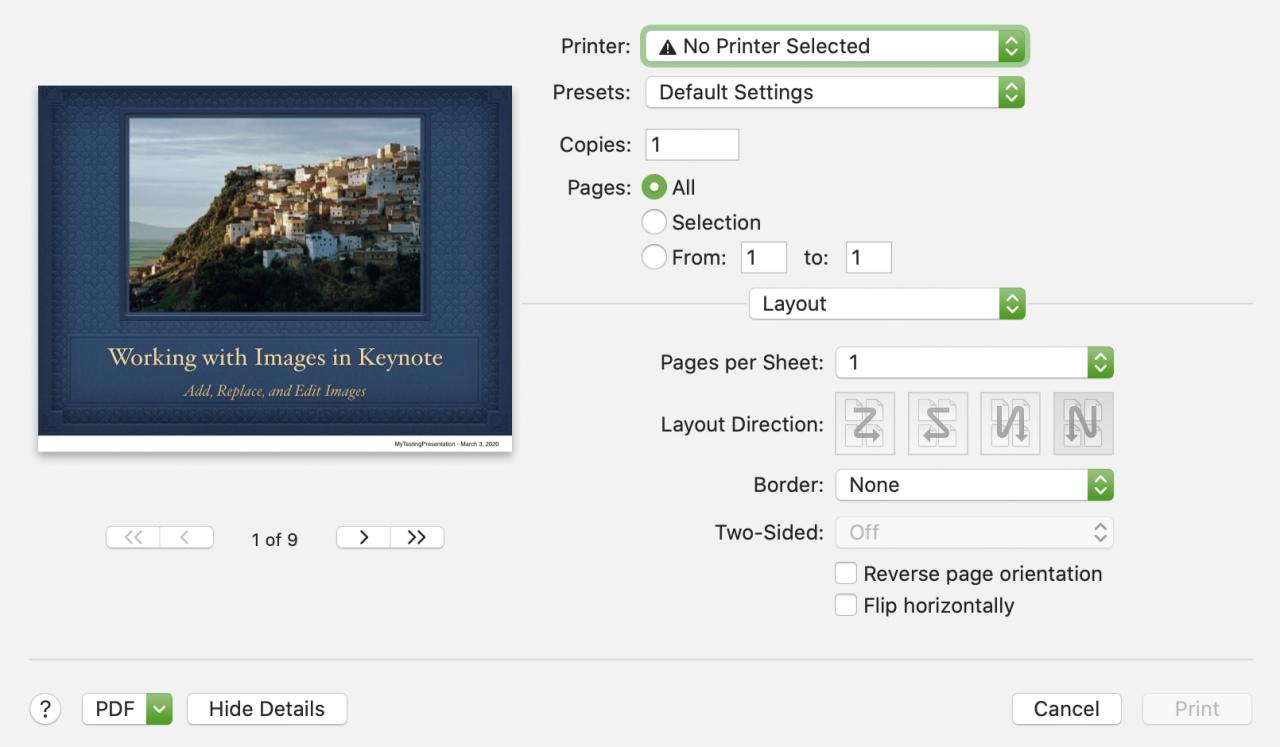Cancel the print dialog
The height and width of the screenshot is (747, 1280).
tap(1066, 709)
